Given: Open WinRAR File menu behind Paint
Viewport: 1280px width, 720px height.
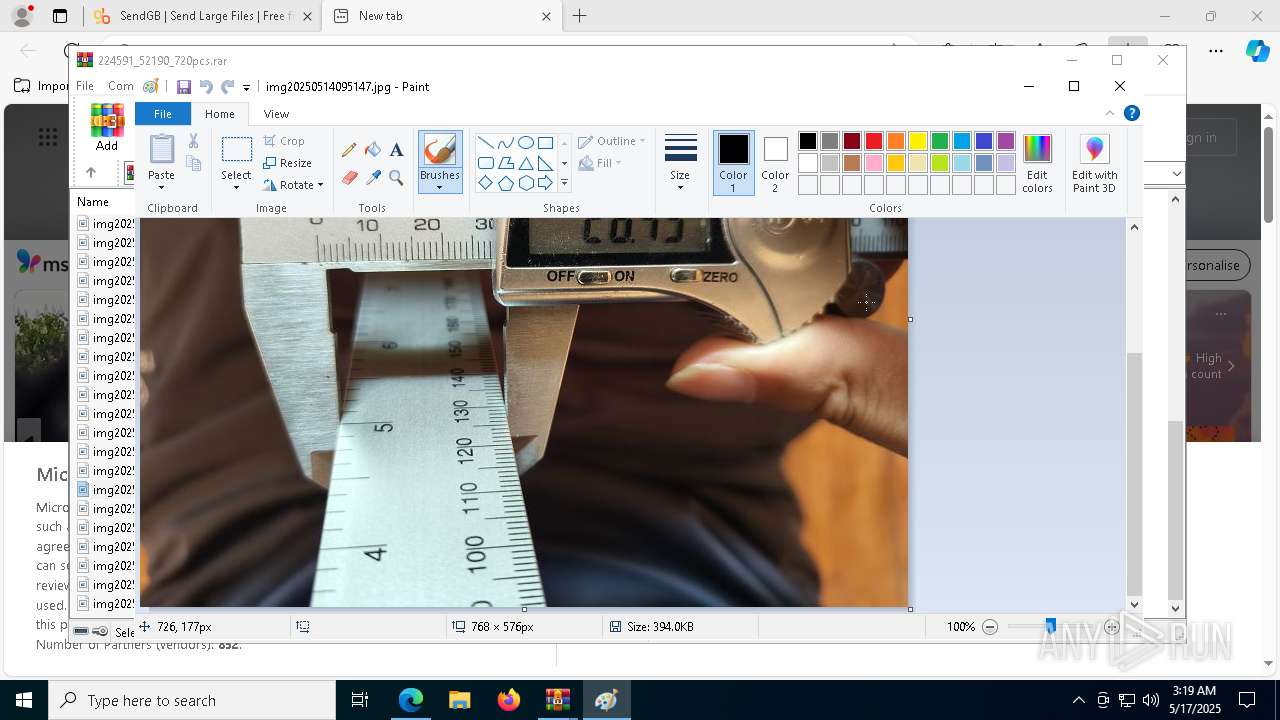Looking at the screenshot, I should click(85, 86).
